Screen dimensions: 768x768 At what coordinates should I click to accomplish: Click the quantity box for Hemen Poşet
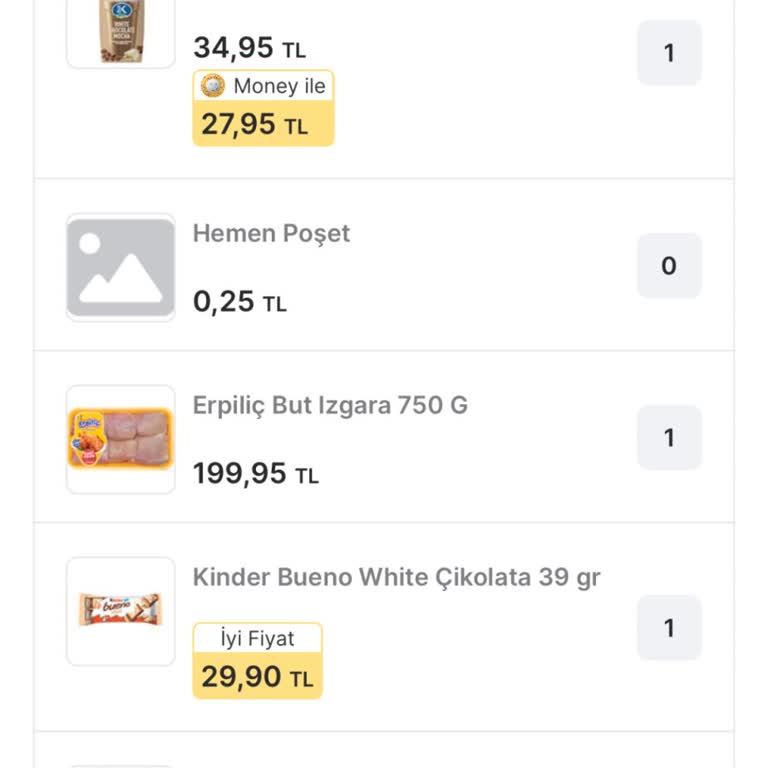click(669, 266)
